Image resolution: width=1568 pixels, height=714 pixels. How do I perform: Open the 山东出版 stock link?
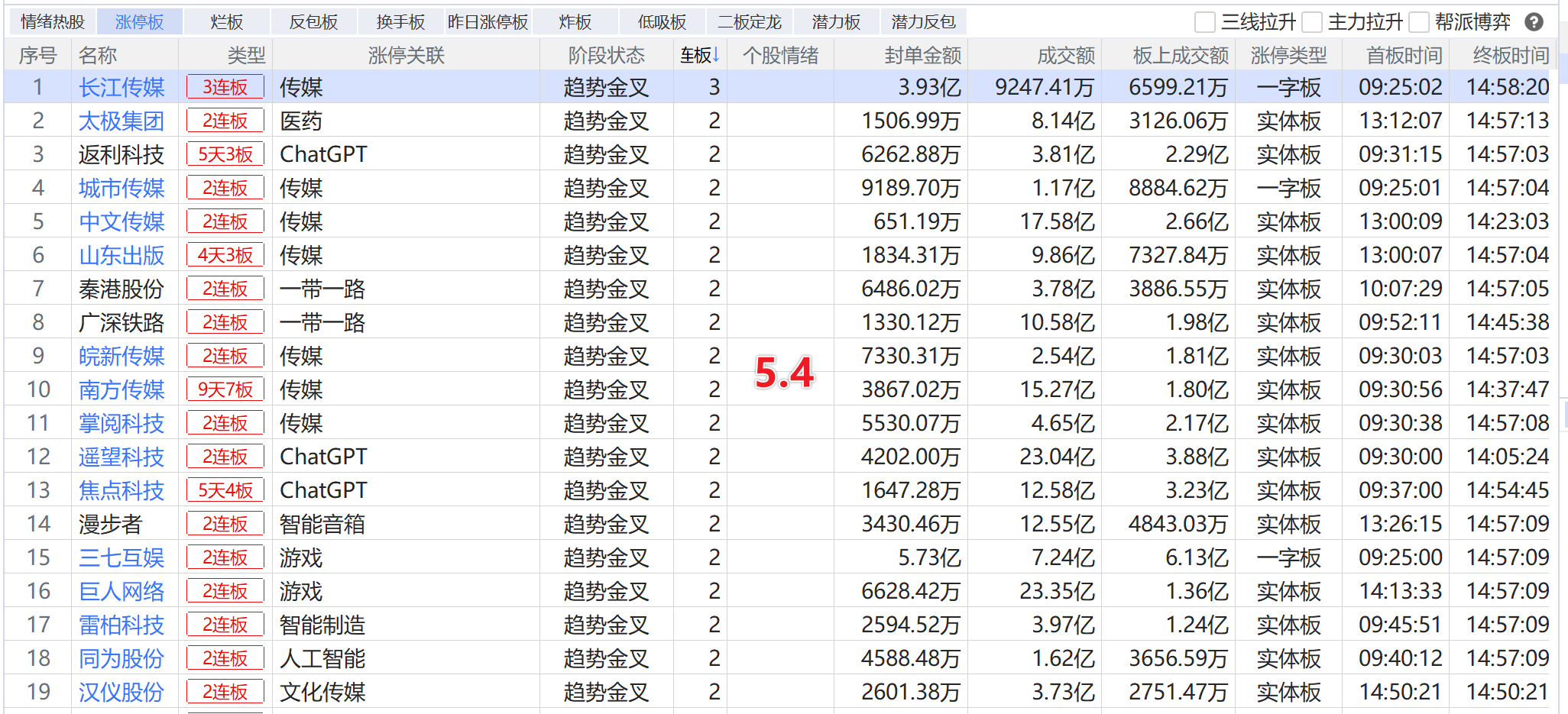point(121,255)
